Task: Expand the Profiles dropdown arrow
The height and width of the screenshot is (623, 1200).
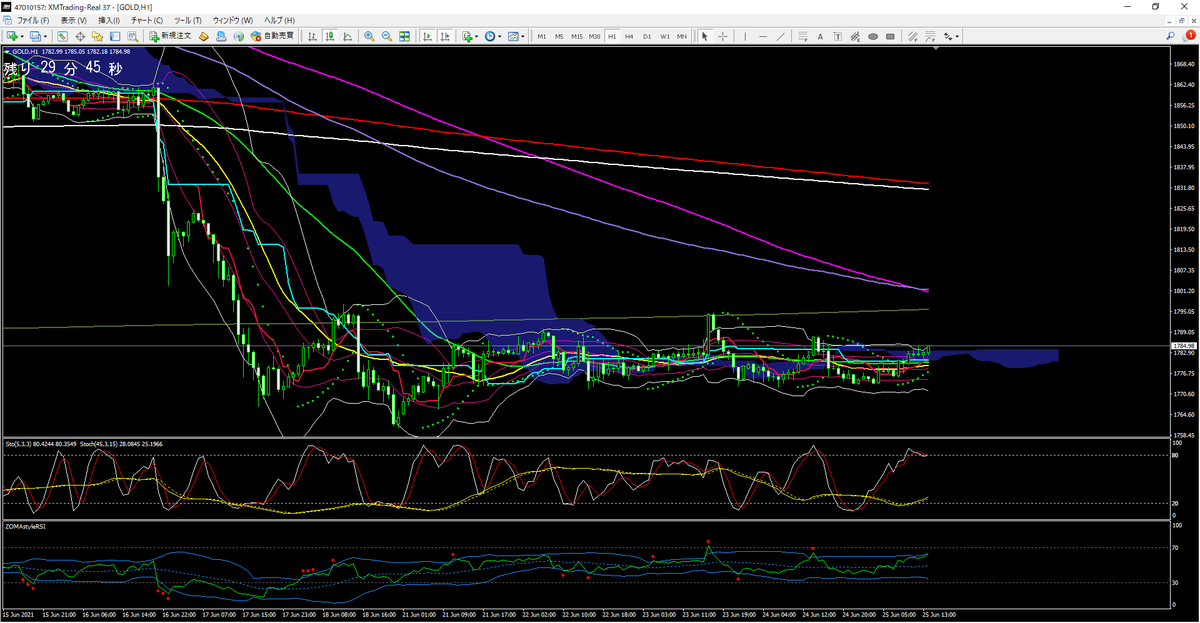Action: 47,36
